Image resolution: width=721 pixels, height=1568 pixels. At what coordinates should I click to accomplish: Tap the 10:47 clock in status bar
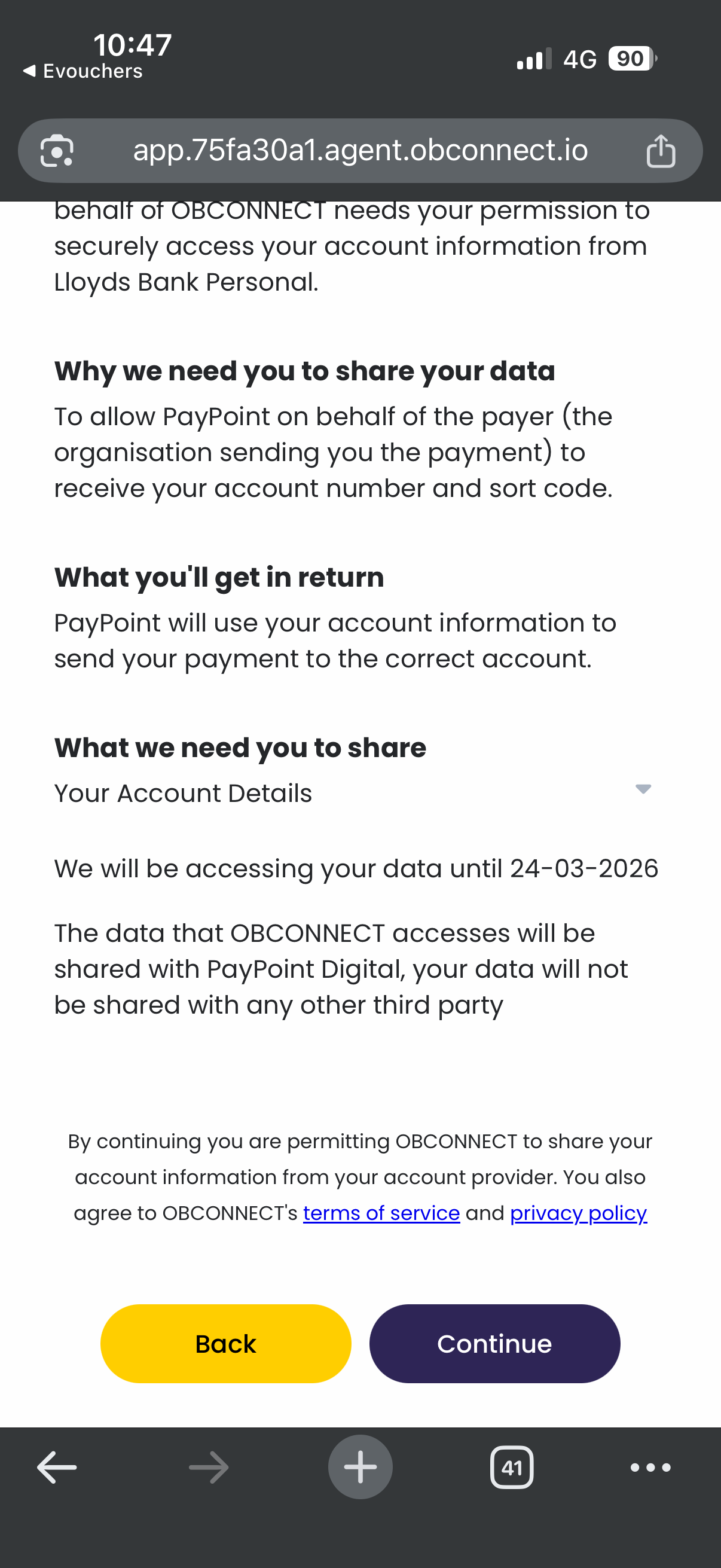coord(133,45)
